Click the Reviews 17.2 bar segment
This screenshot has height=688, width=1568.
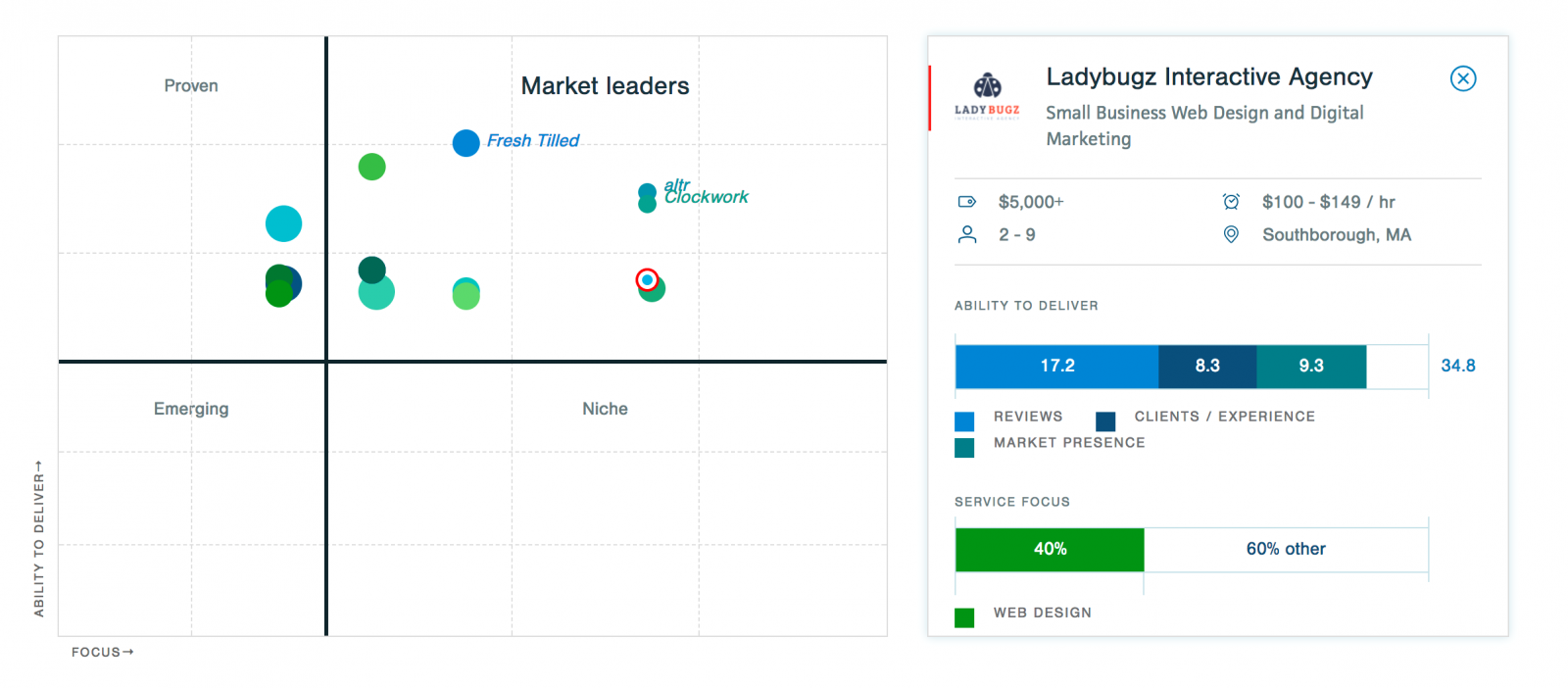tap(1056, 367)
